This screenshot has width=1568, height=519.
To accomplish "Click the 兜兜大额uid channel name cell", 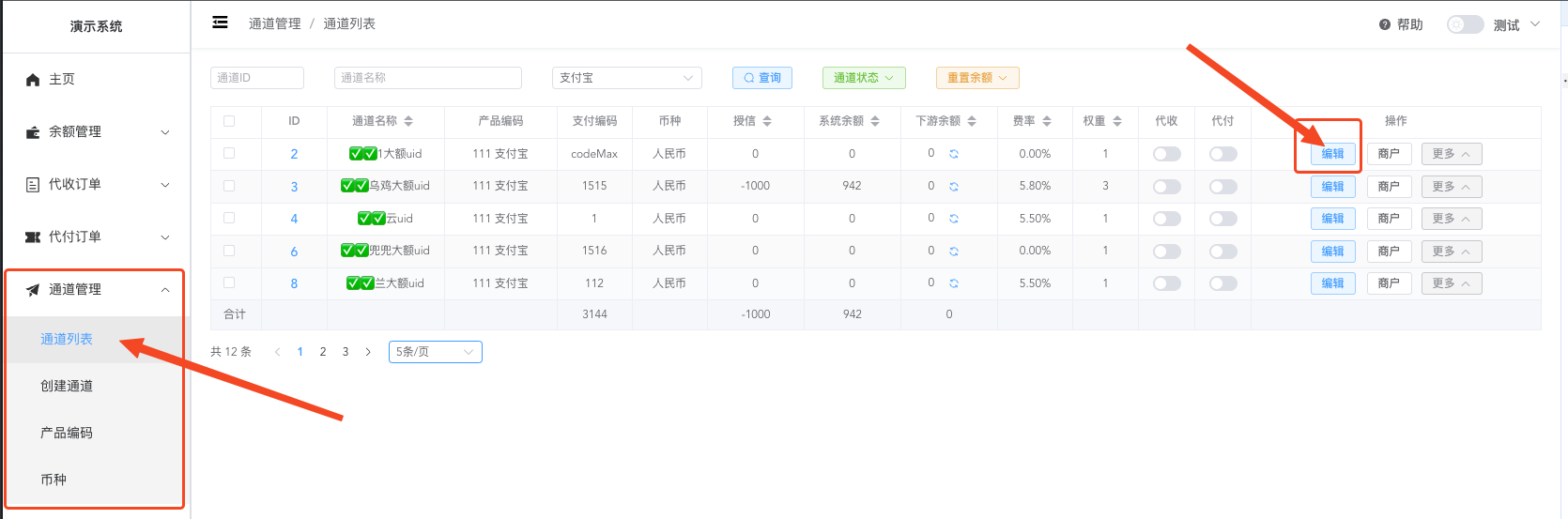I will tap(385, 251).
